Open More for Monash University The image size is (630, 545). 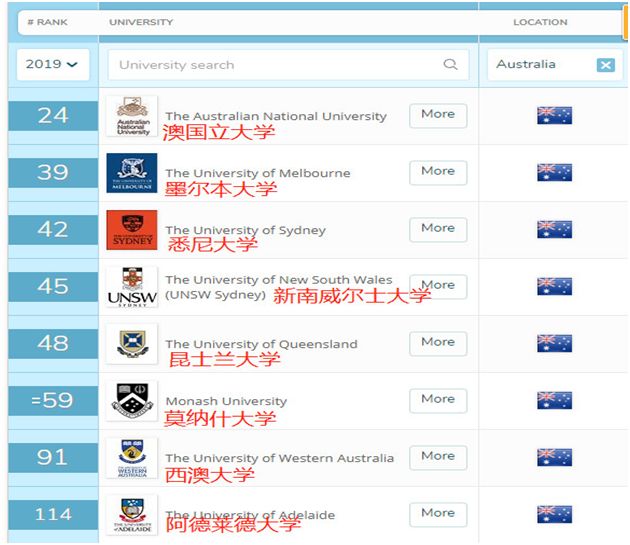[x=438, y=401]
